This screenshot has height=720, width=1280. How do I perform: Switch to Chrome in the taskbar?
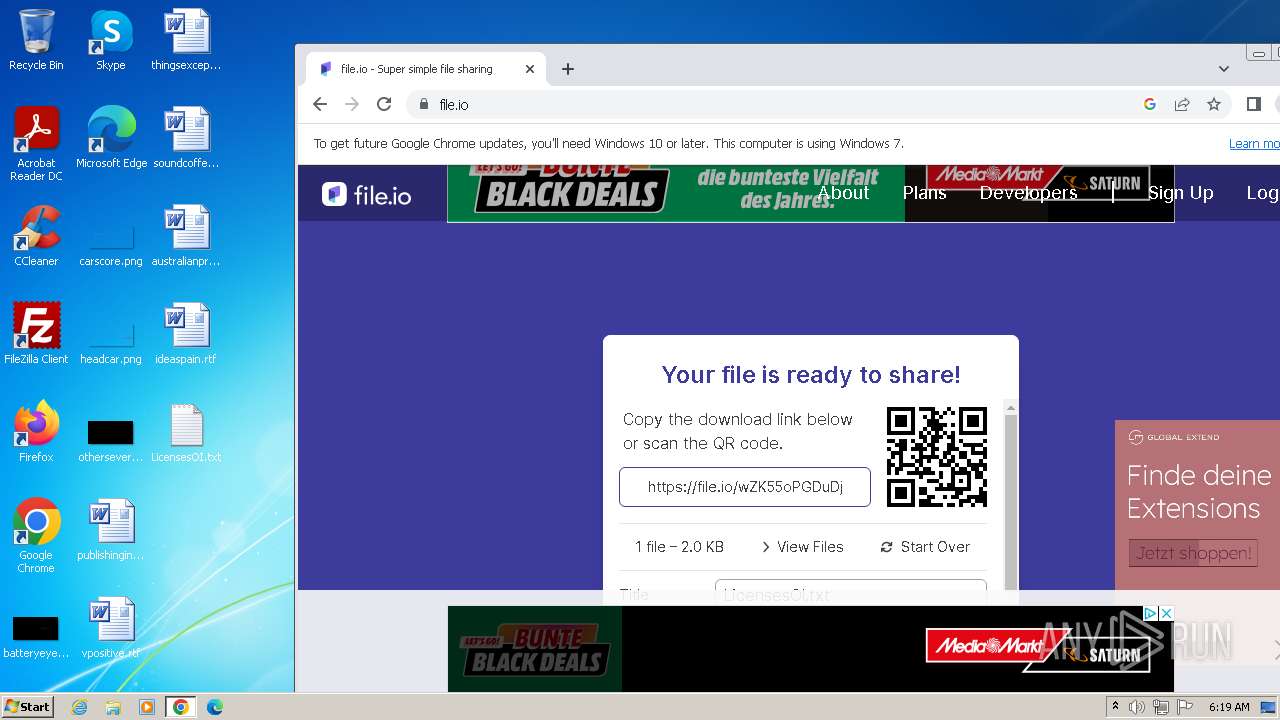[x=181, y=707]
